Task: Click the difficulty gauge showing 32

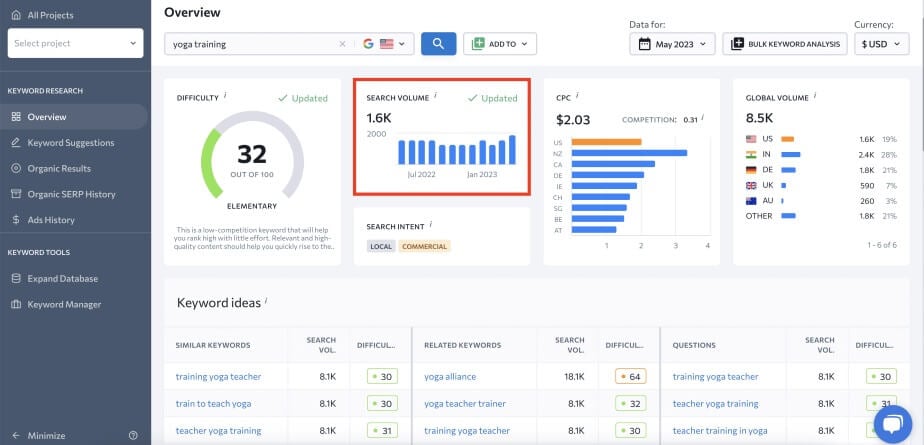Action: coord(252,154)
